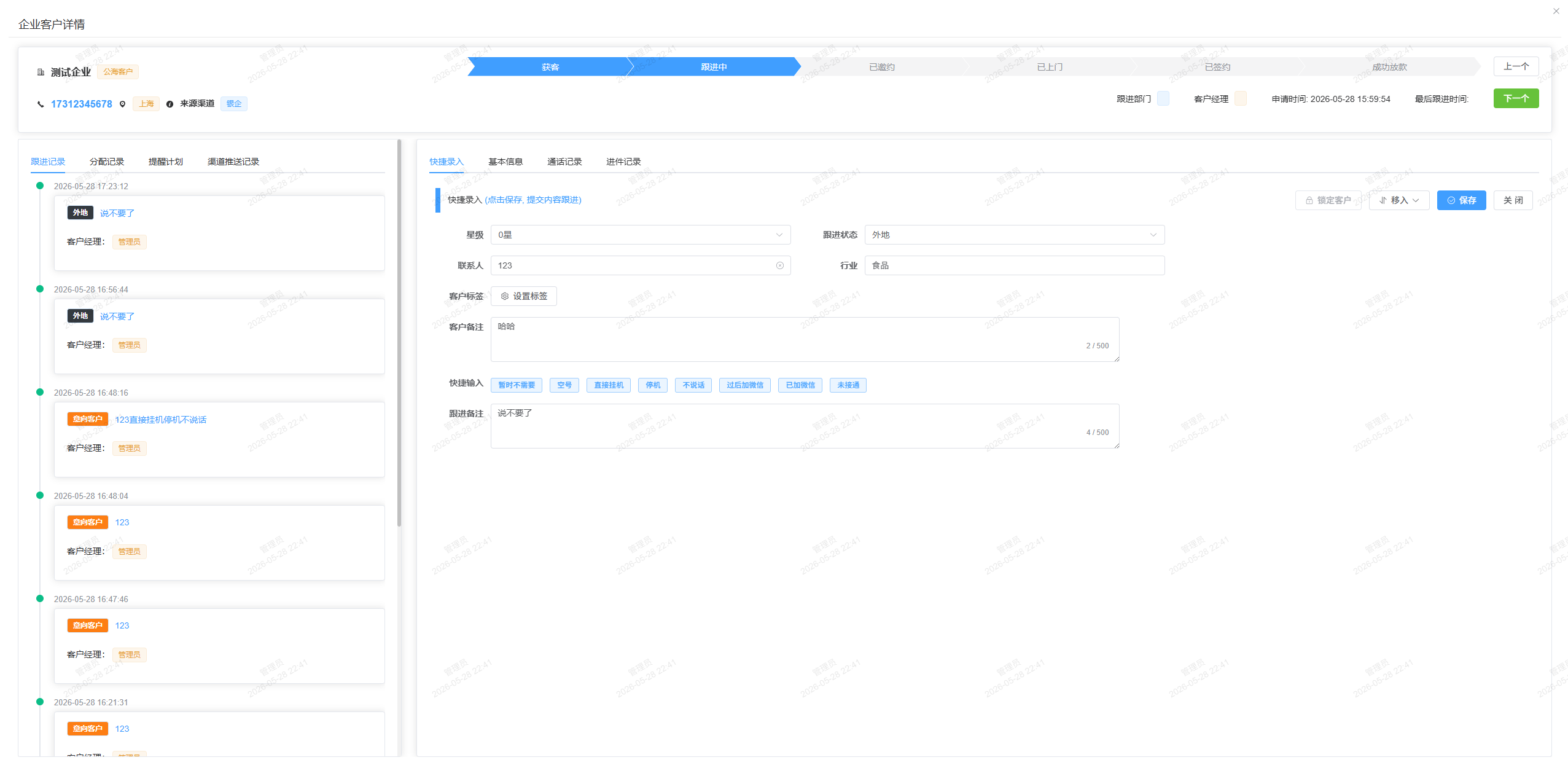Select the 跟进中 stage in the progress bar
1568x776 pixels.
(714, 67)
